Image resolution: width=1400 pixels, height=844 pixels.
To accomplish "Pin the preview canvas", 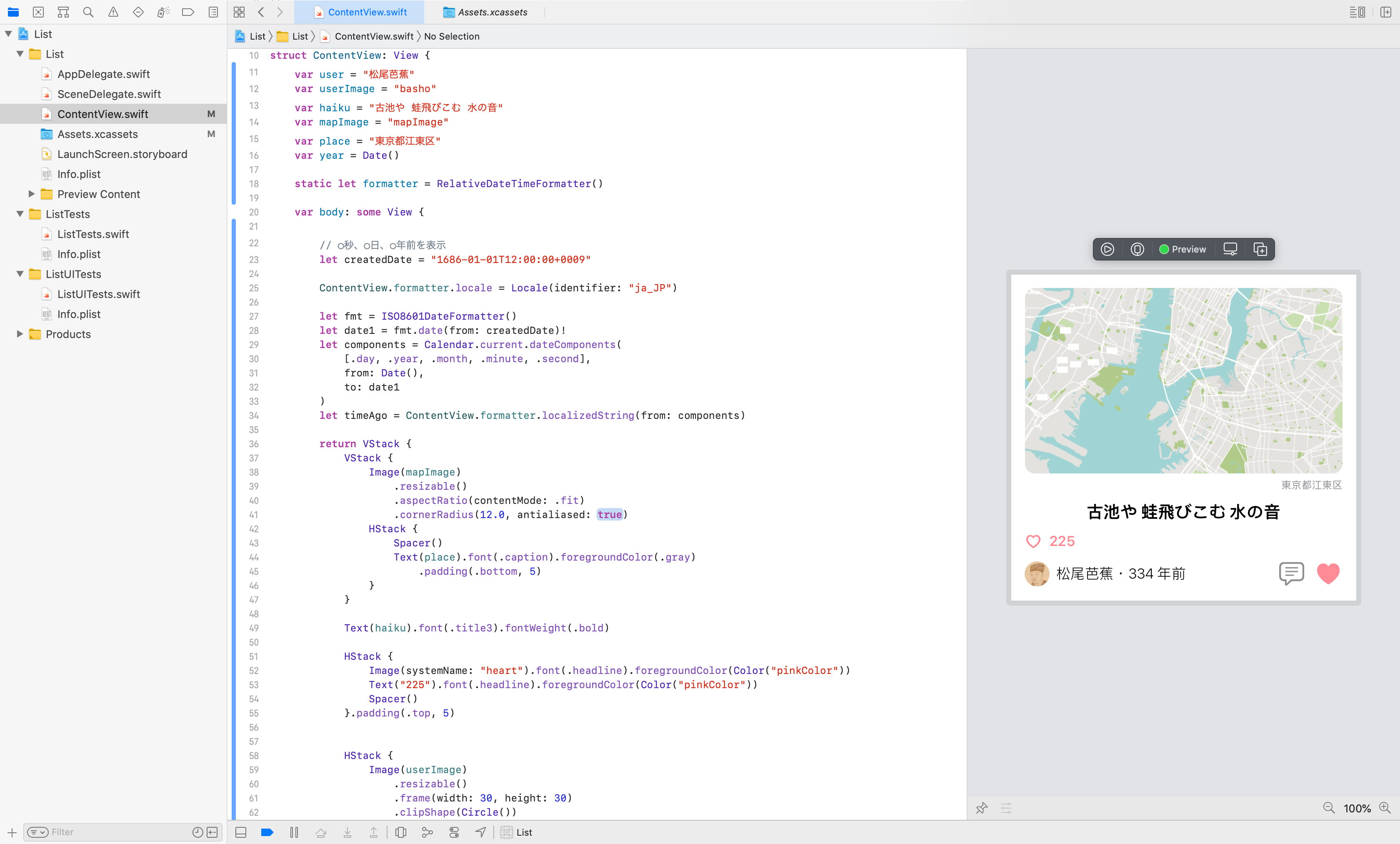I will point(982,808).
